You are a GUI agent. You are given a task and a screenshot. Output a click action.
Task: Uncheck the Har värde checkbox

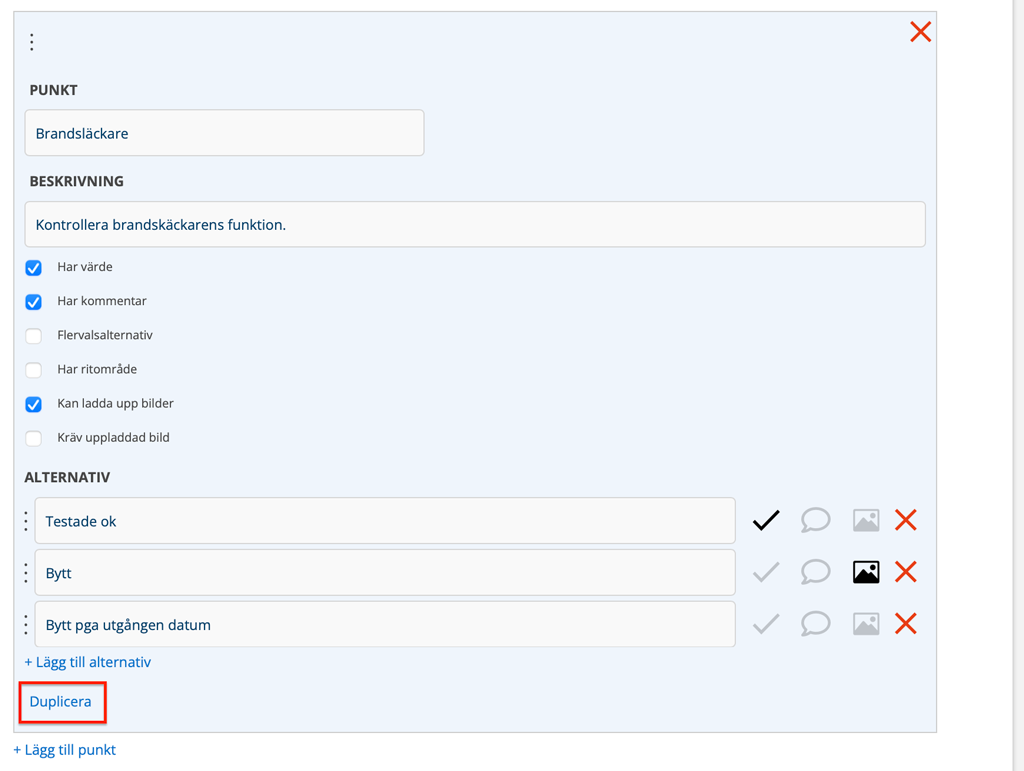pyautogui.click(x=34, y=268)
